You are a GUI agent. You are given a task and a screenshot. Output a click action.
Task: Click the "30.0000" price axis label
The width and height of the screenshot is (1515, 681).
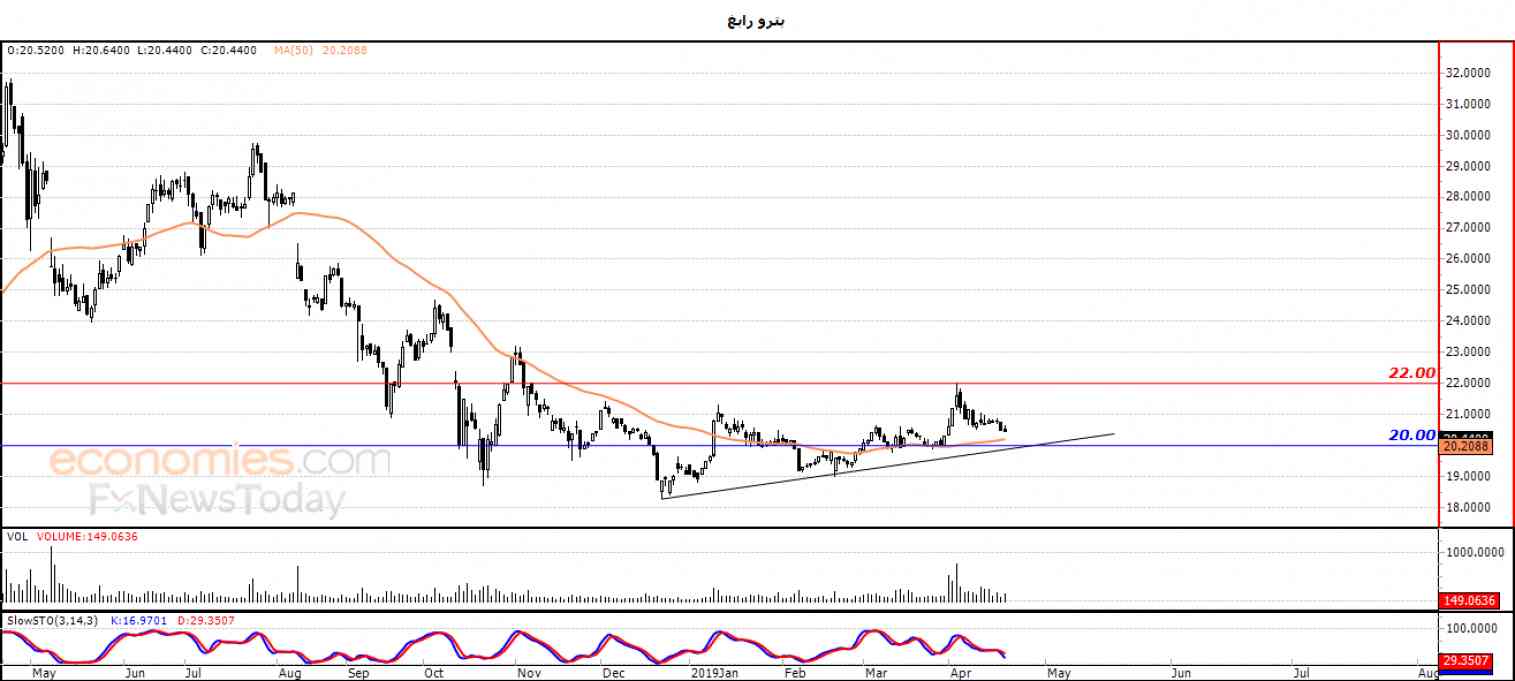tap(1468, 135)
